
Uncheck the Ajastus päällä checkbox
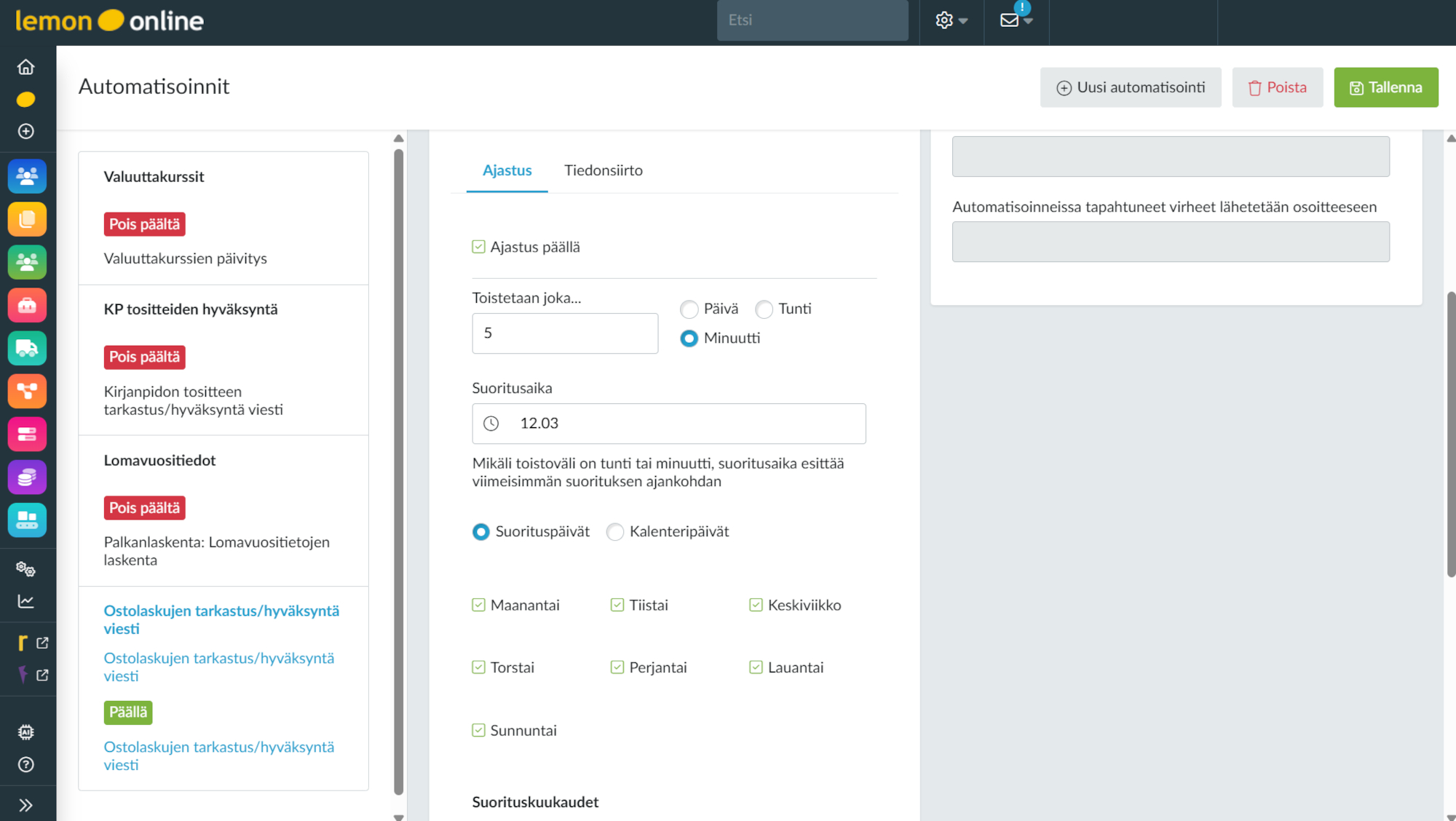coord(478,247)
